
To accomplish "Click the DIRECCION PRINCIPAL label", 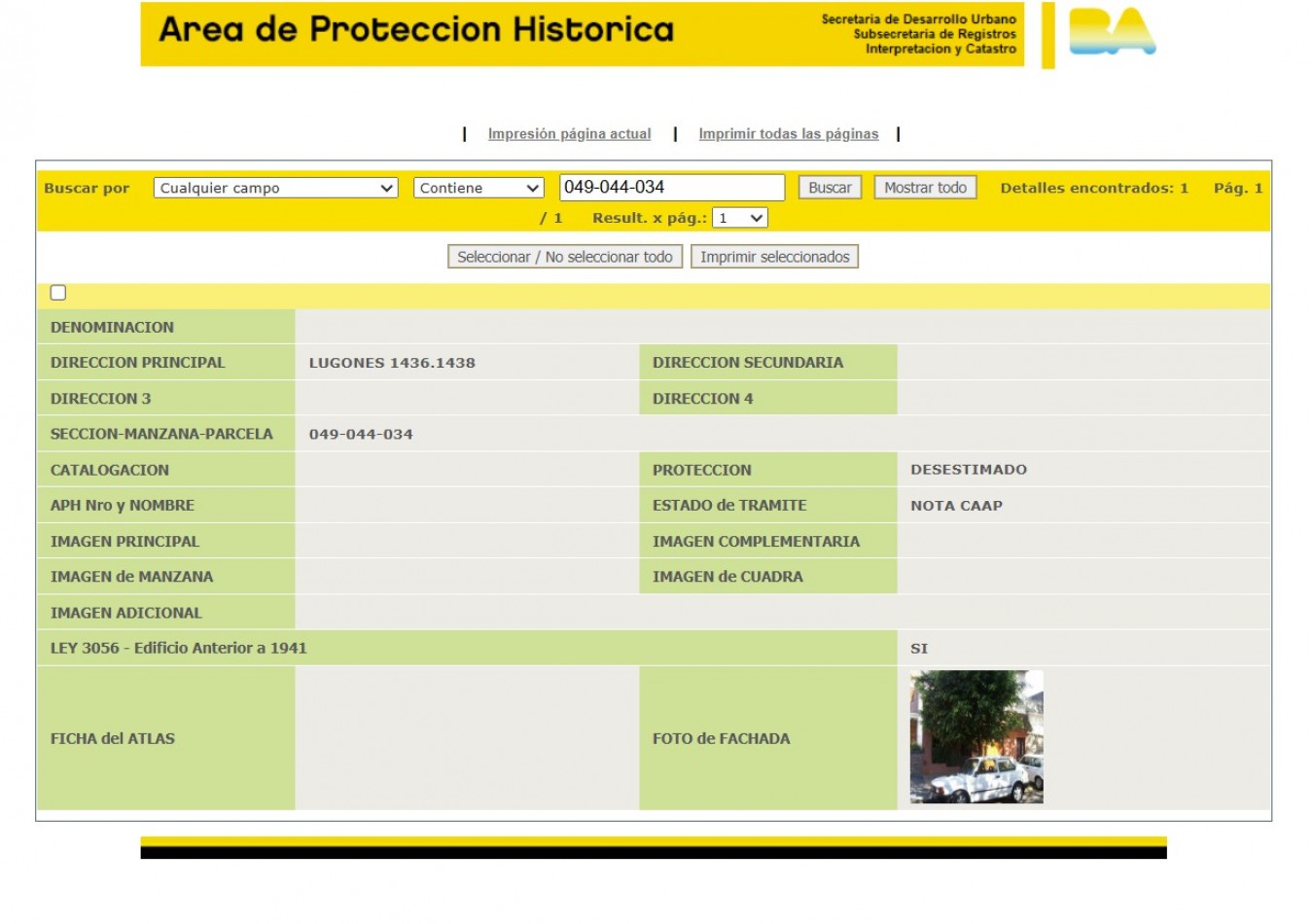I will (137, 363).
